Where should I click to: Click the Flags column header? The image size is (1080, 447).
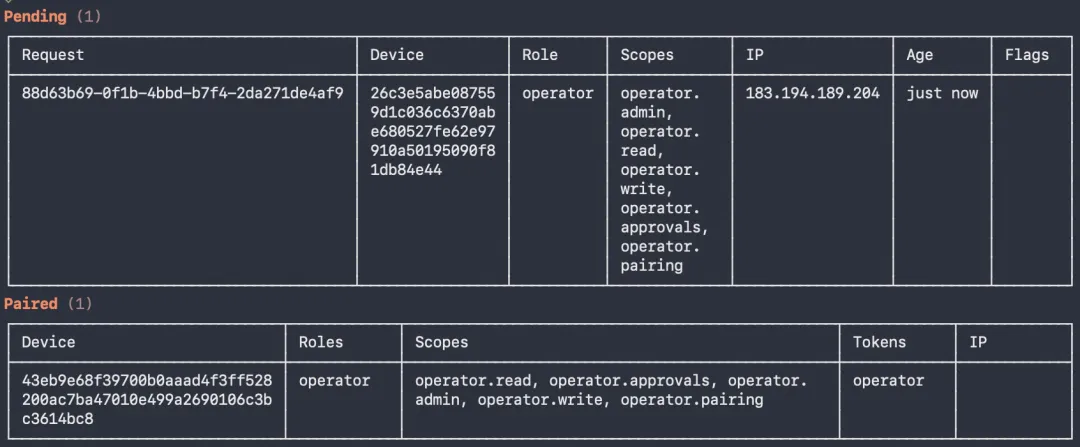tap(1027, 55)
